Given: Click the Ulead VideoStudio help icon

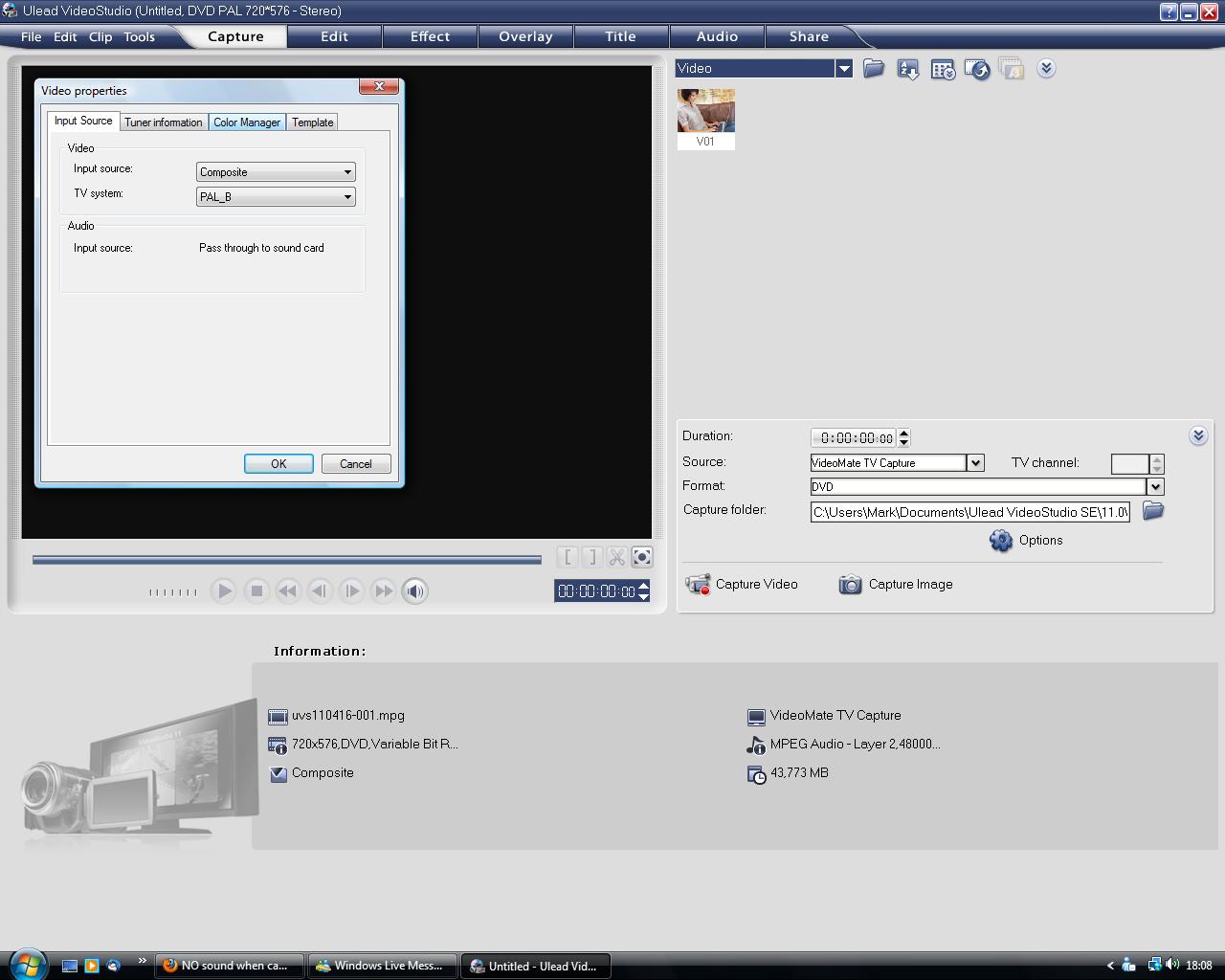Looking at the screenshot, I should click(1169, 11).
